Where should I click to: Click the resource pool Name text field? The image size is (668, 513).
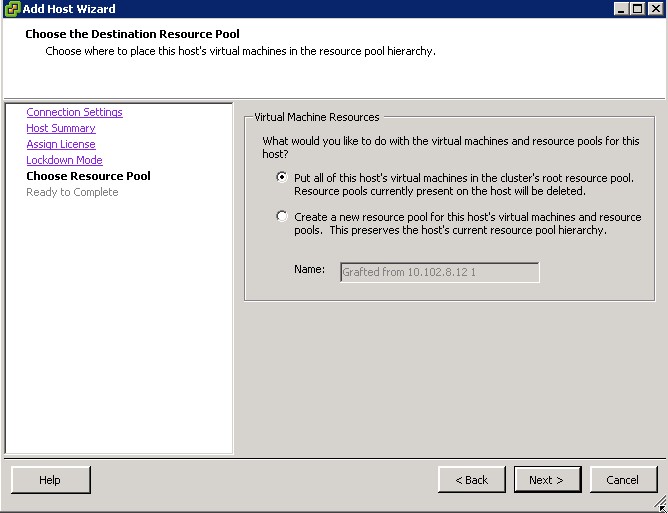(x=439, y=272)
